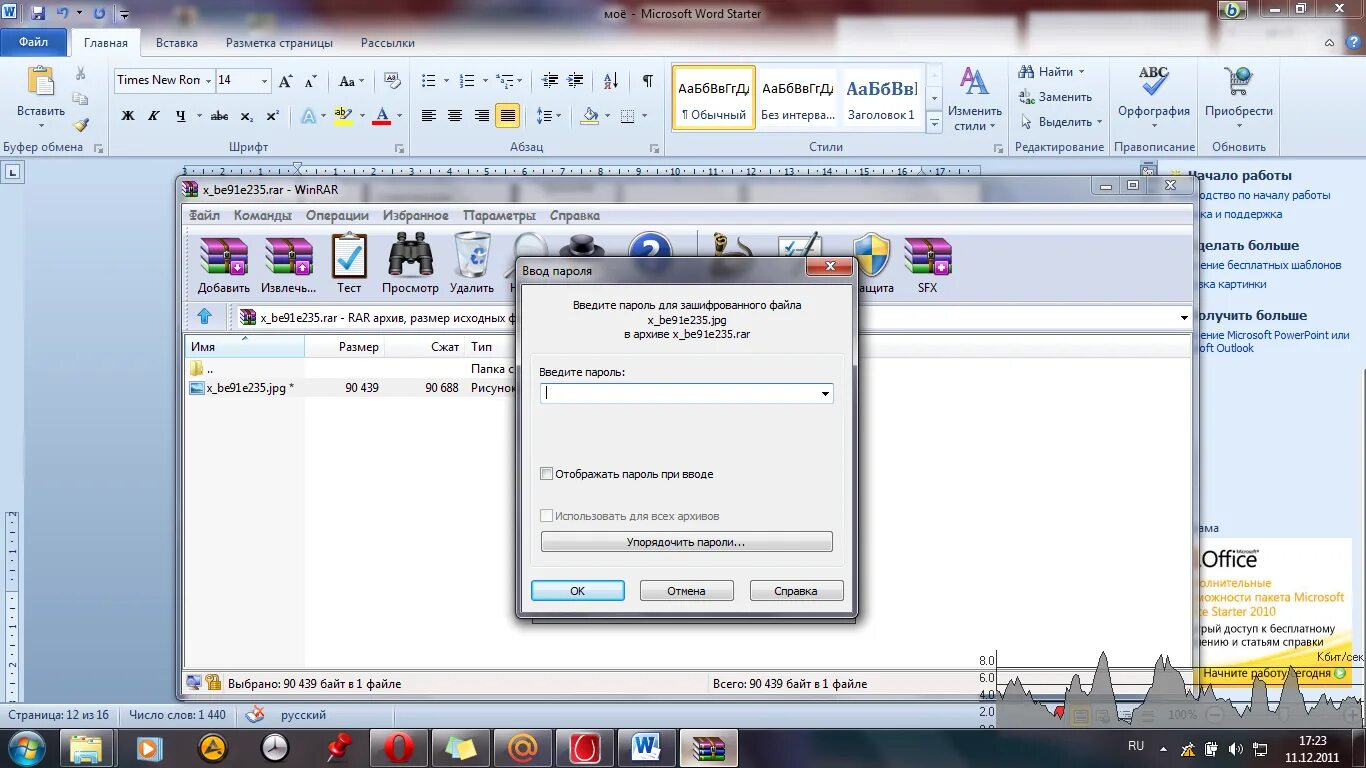Run WinRAR Тест archive check
1366x768 pixels.
click(349, 264)
